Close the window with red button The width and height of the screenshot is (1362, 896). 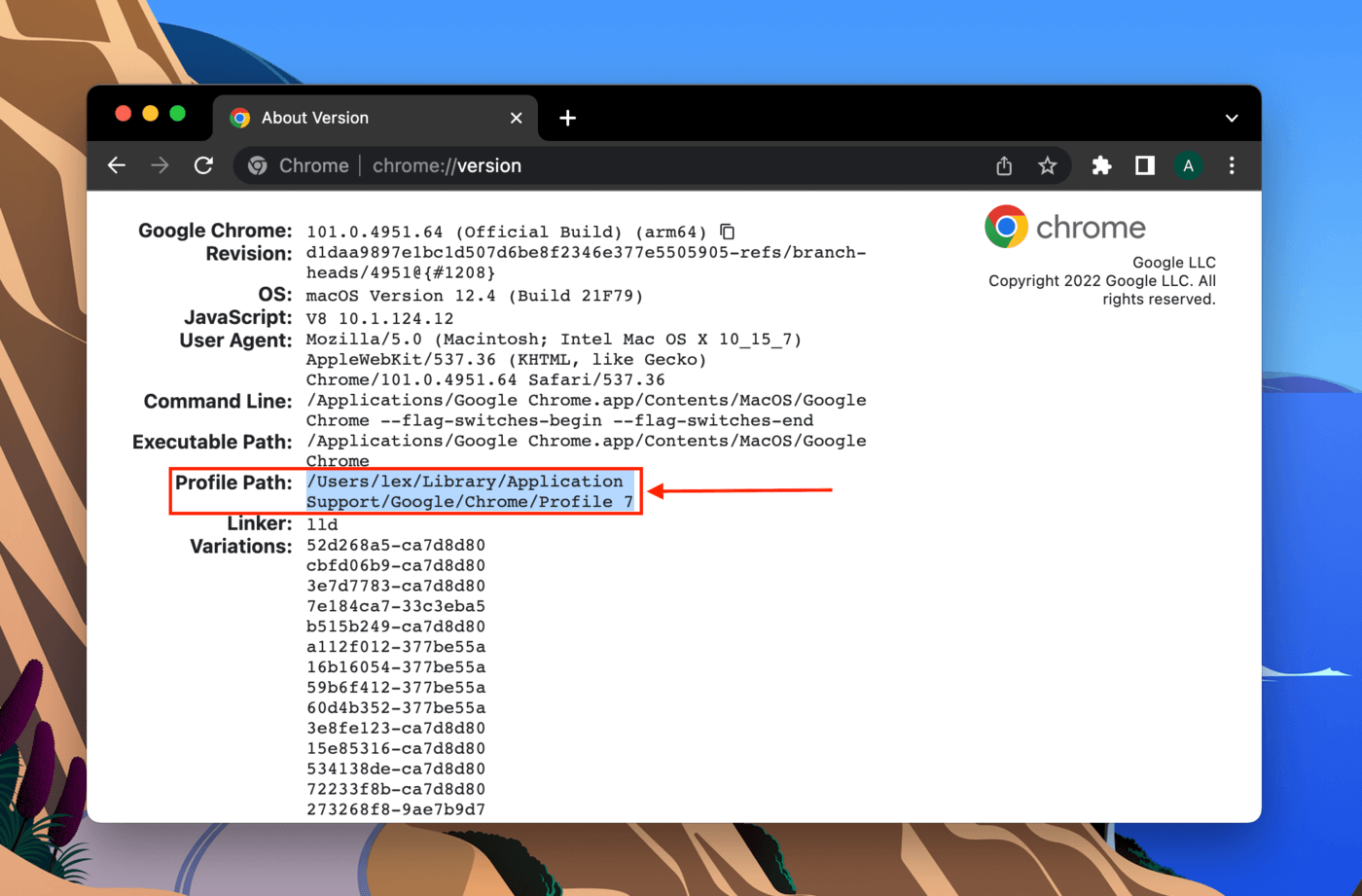pos(123,114)
